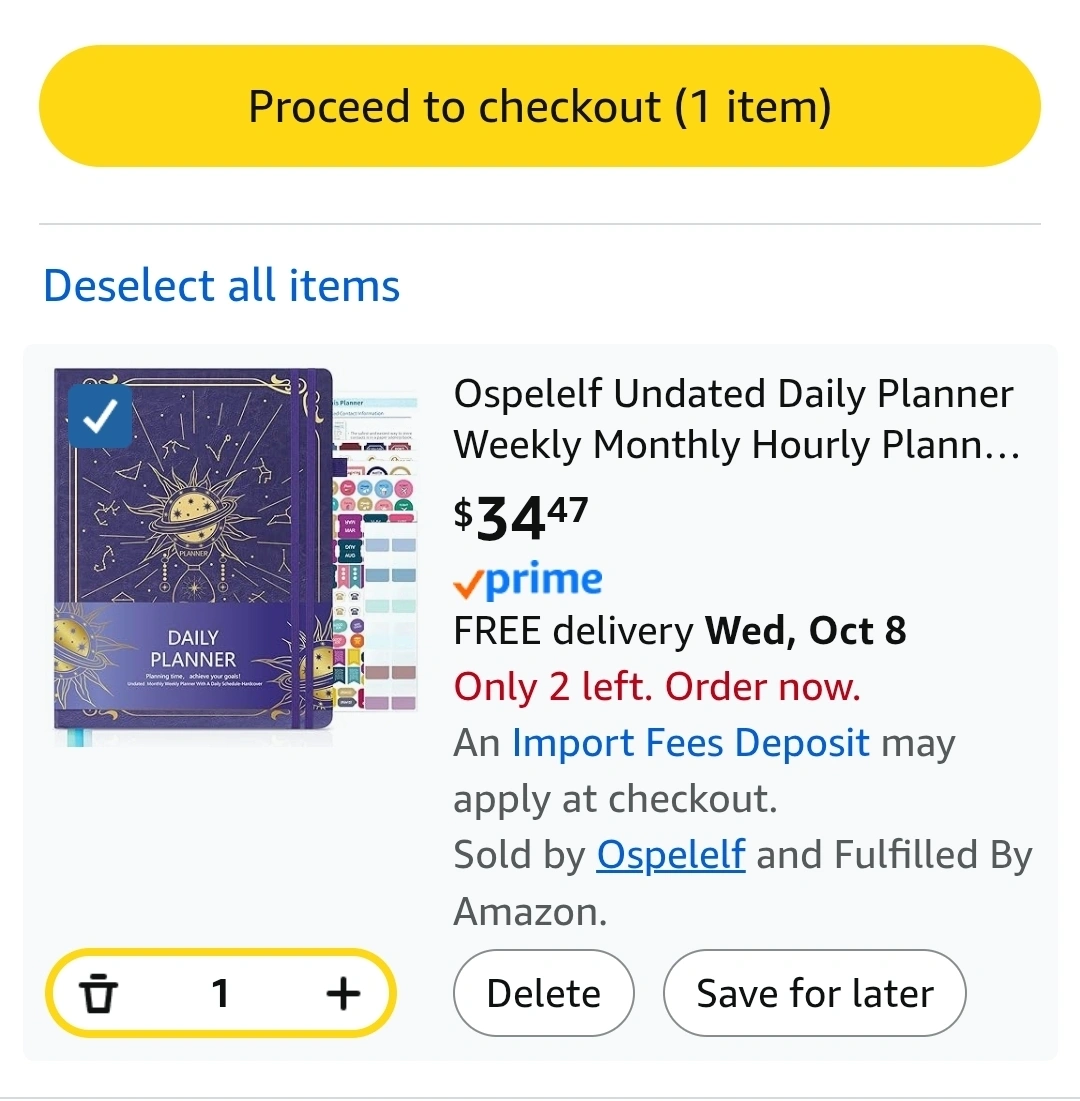Save the planner for later
This screenshot has width=1080, height=1101.
click(x=814, y=993)
